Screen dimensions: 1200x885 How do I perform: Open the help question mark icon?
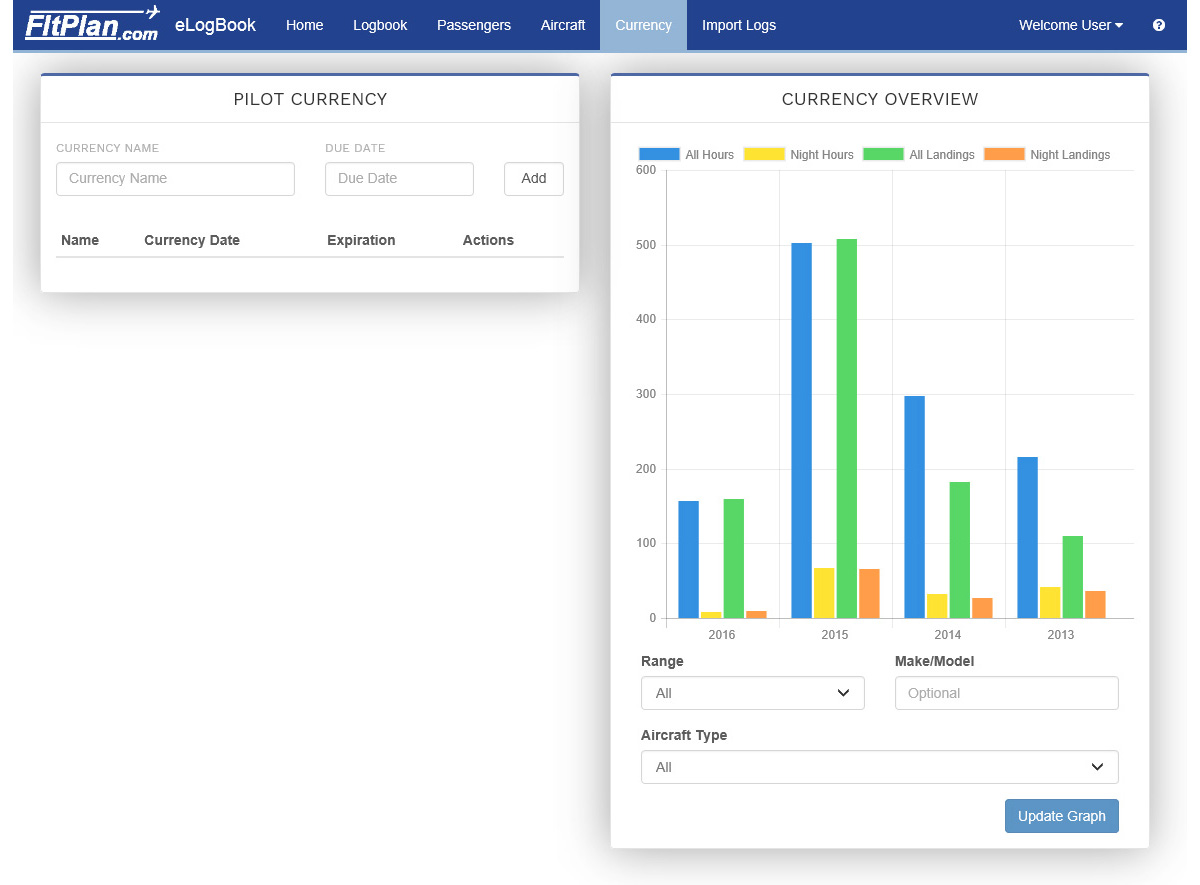(x=1158, y=26)
